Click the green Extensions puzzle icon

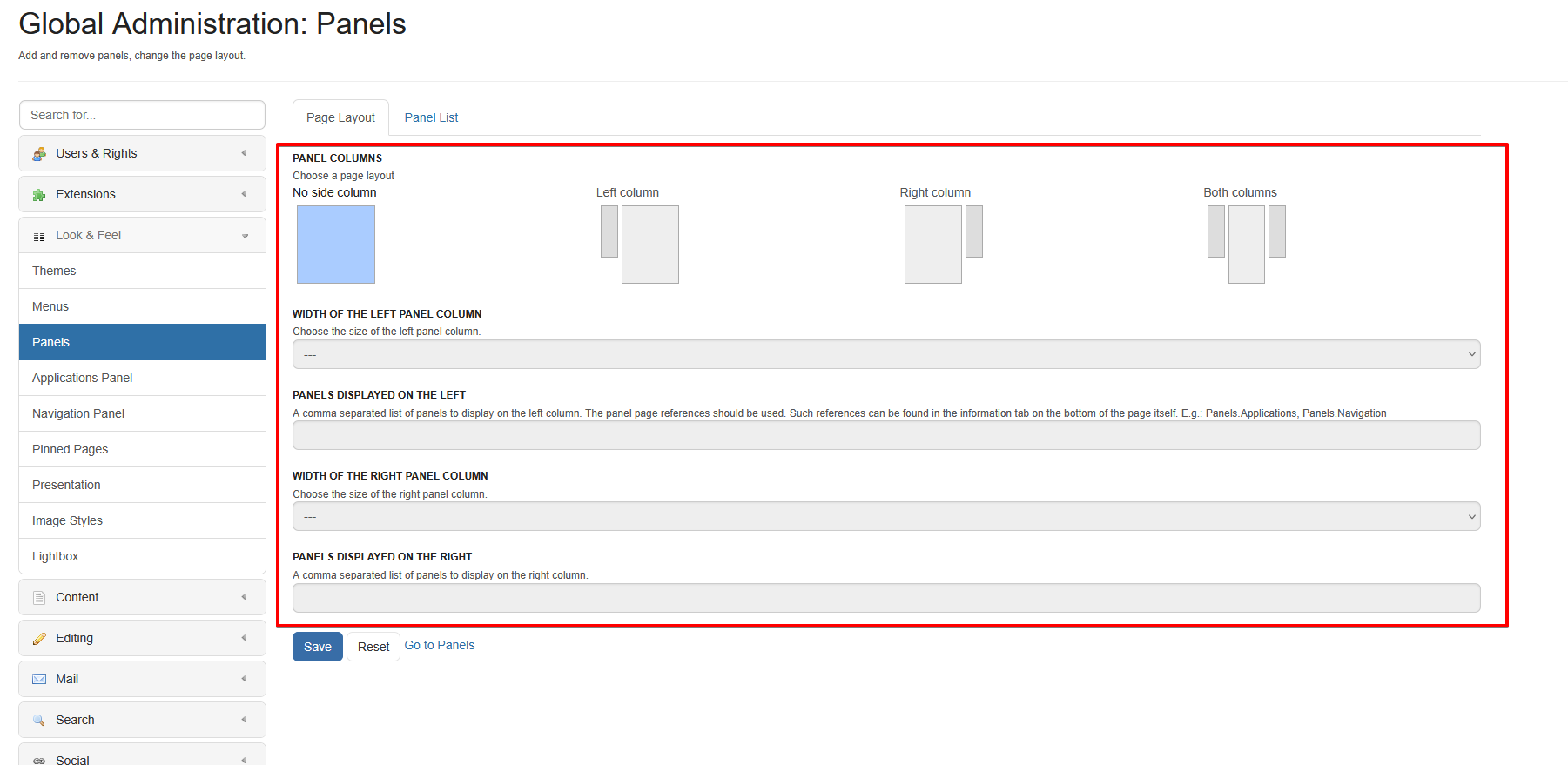(x=39, y=195)
